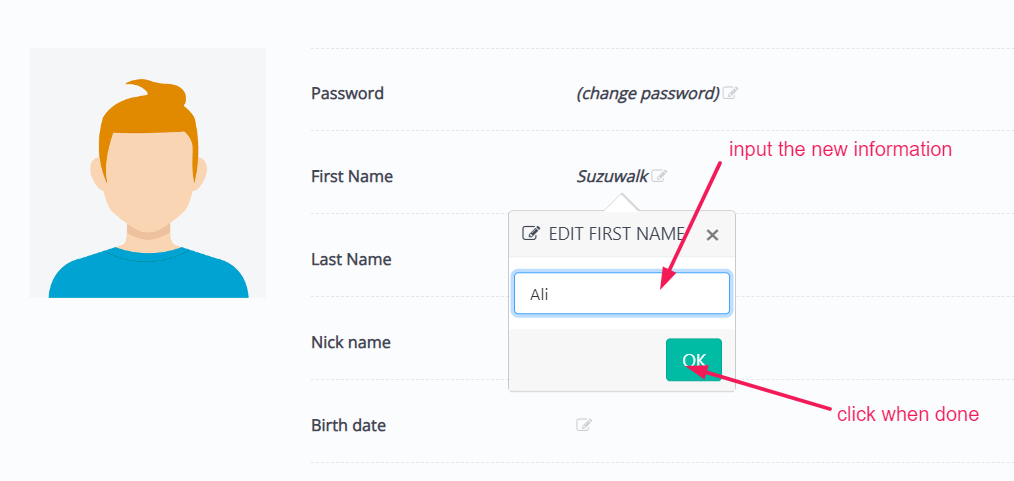Screen dimensions: 1014x481
Task: Select the Last Name field label
Action: 351,260
